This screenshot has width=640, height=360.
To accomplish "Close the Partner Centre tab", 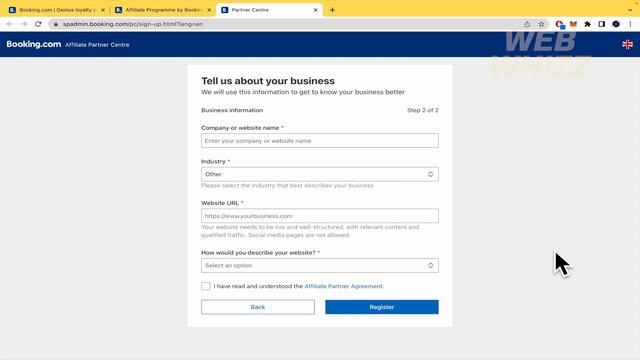I will pyautogui.click(x=315, y=10).
